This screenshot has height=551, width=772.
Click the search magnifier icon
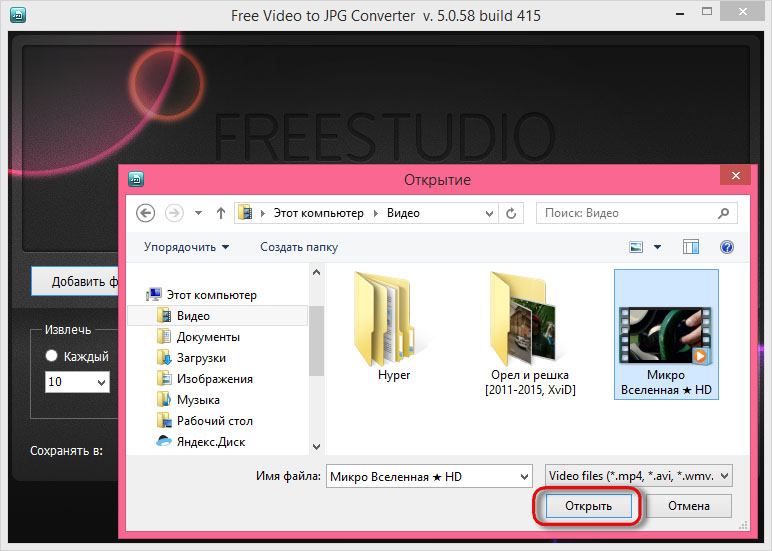[723, 213]
